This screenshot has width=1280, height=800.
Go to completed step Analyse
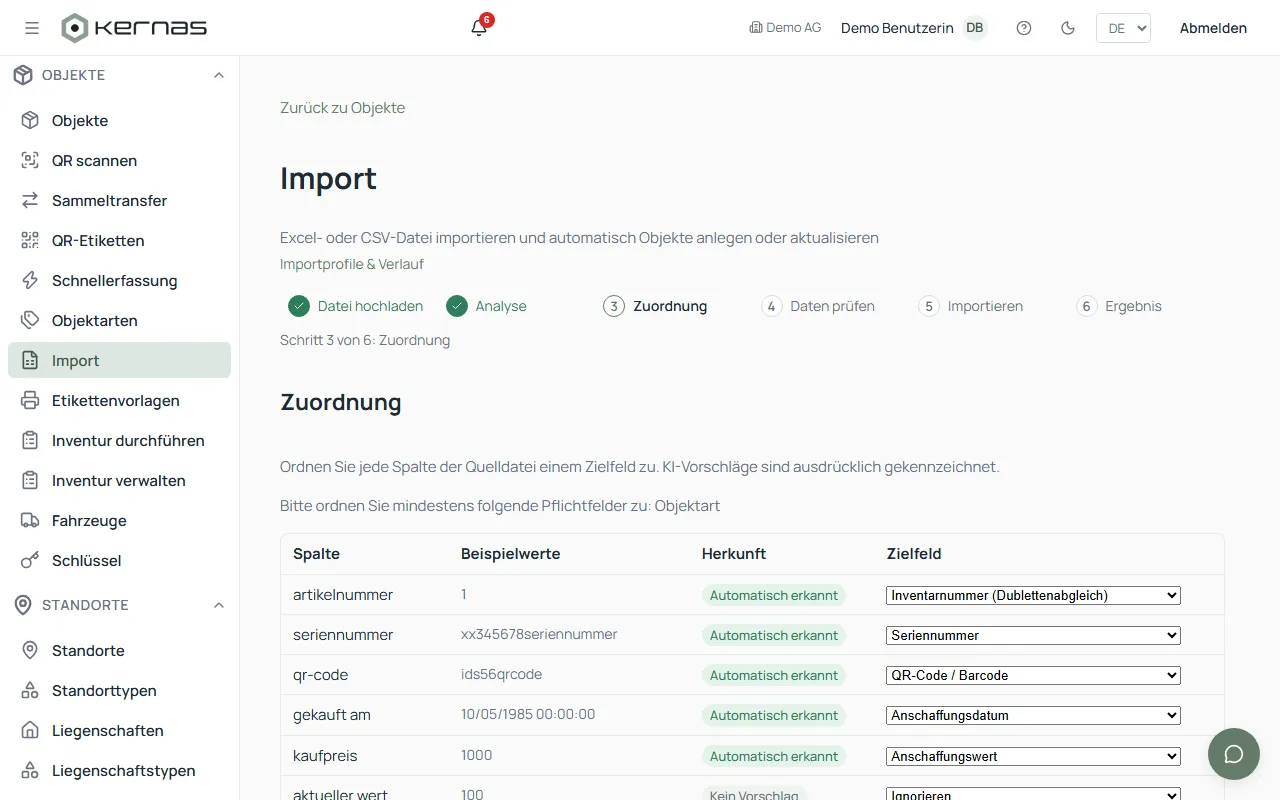pyautogui.click(x=487, y=306)
